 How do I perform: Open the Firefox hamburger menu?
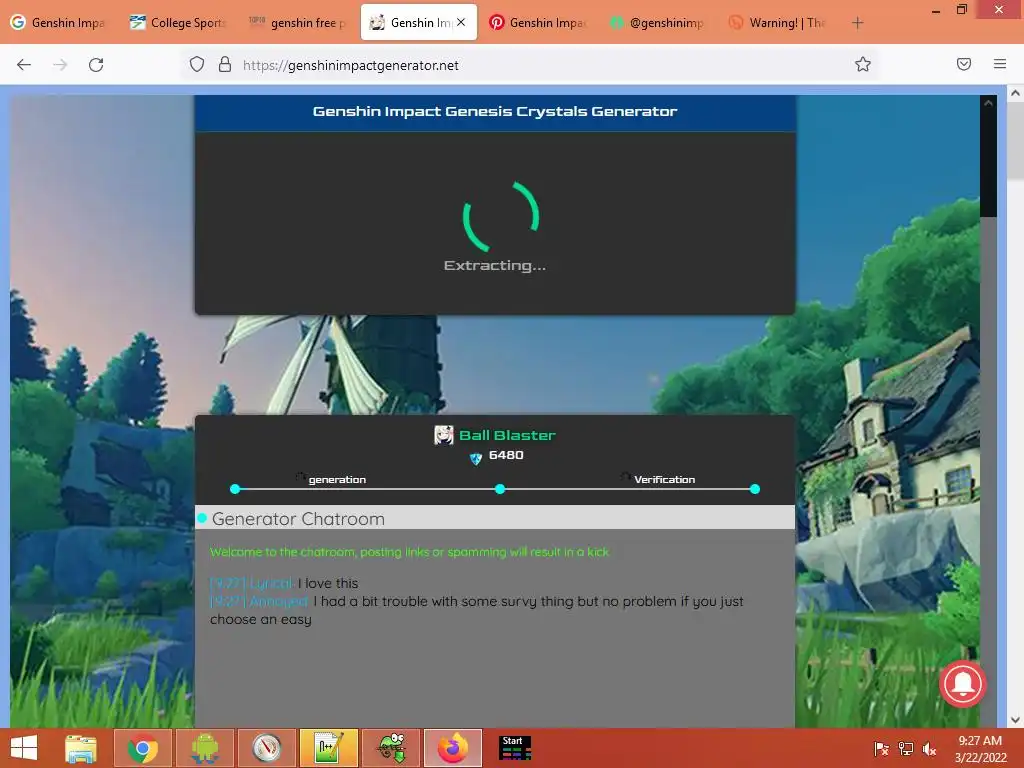point(1000,64)
